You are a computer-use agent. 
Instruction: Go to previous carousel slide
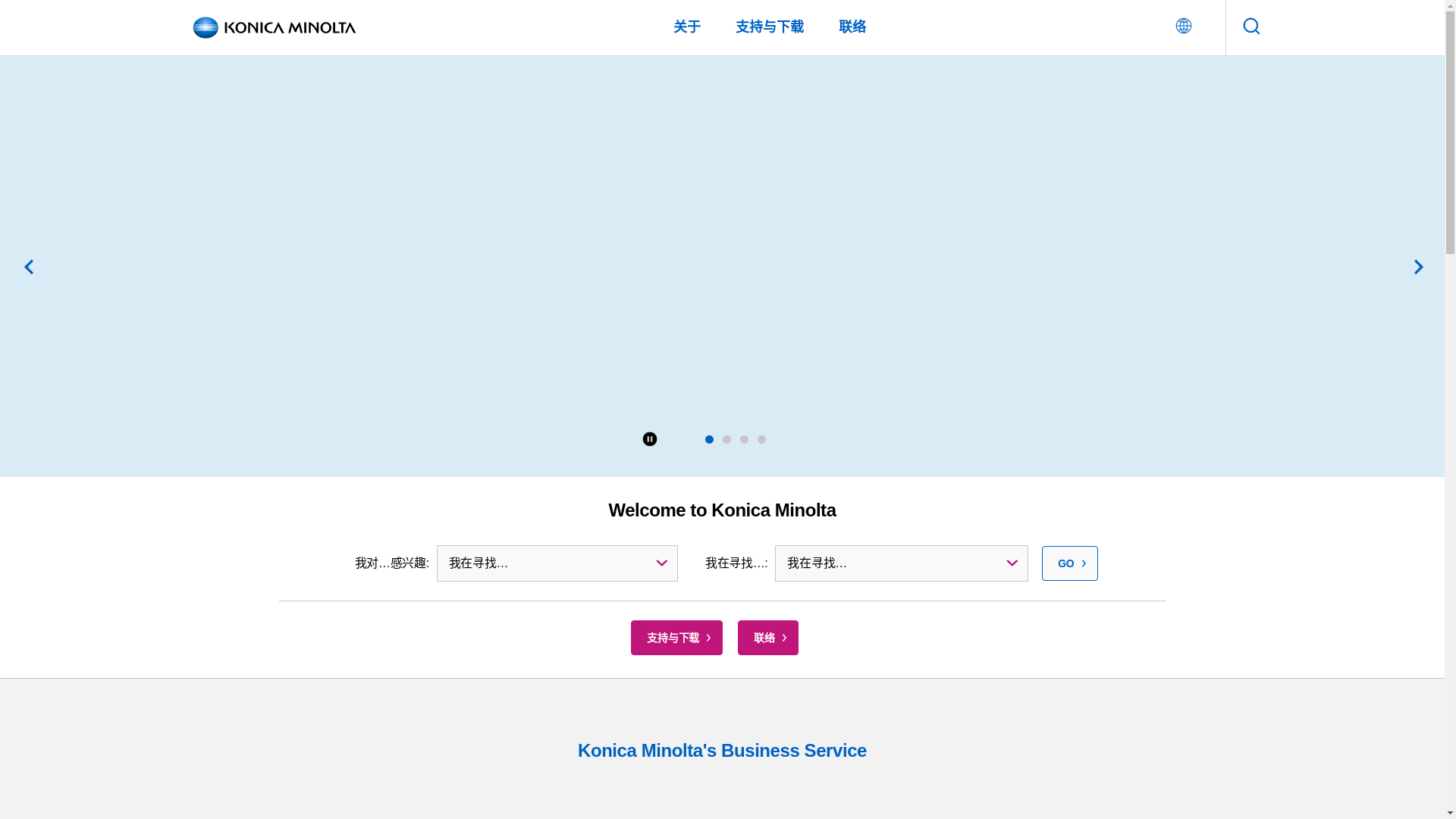pos(29,267)
